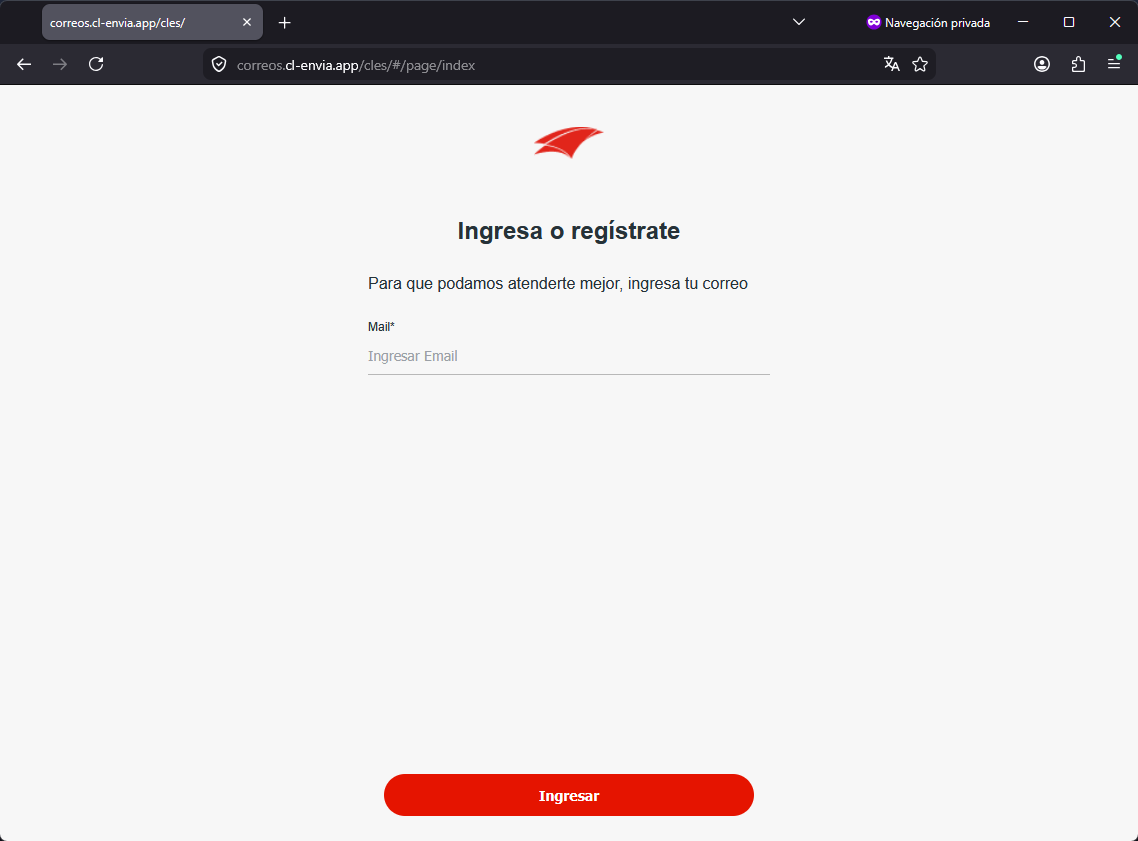
Task: Maximize the browser window
Action: 1068,22
